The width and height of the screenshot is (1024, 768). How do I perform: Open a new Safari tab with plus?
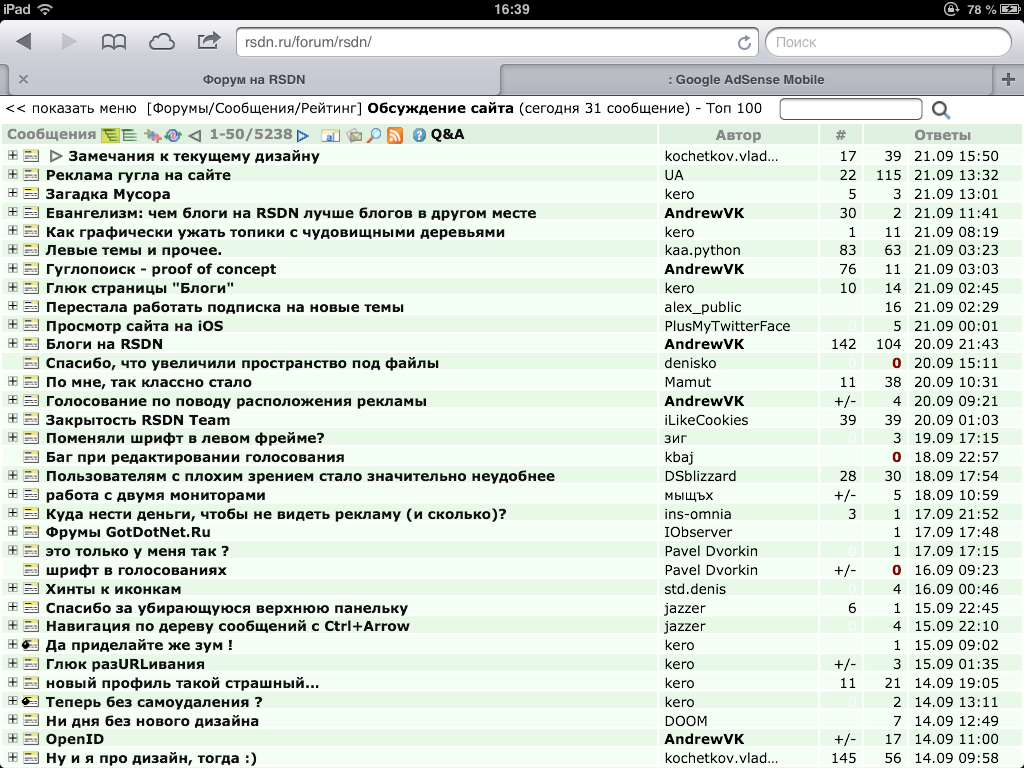1007,79
